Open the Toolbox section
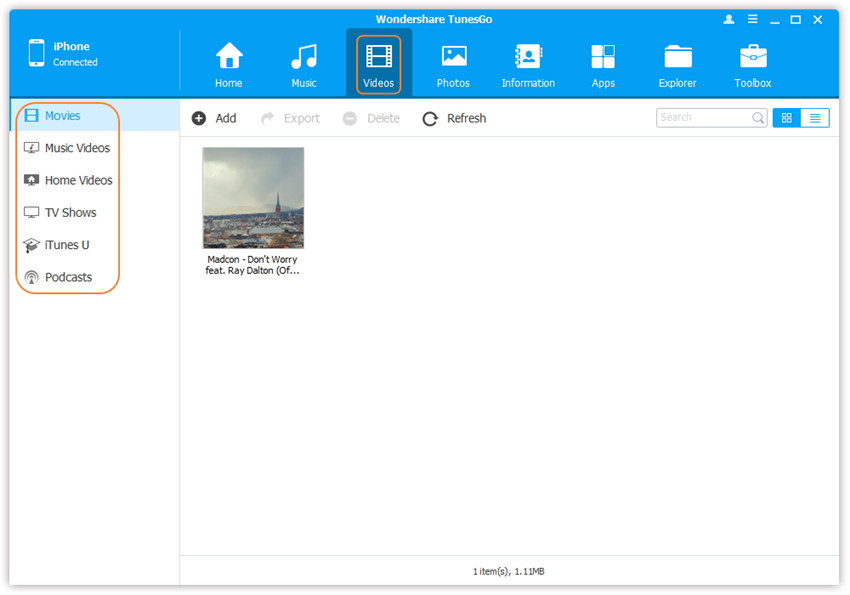 click(x=753, y=64)
